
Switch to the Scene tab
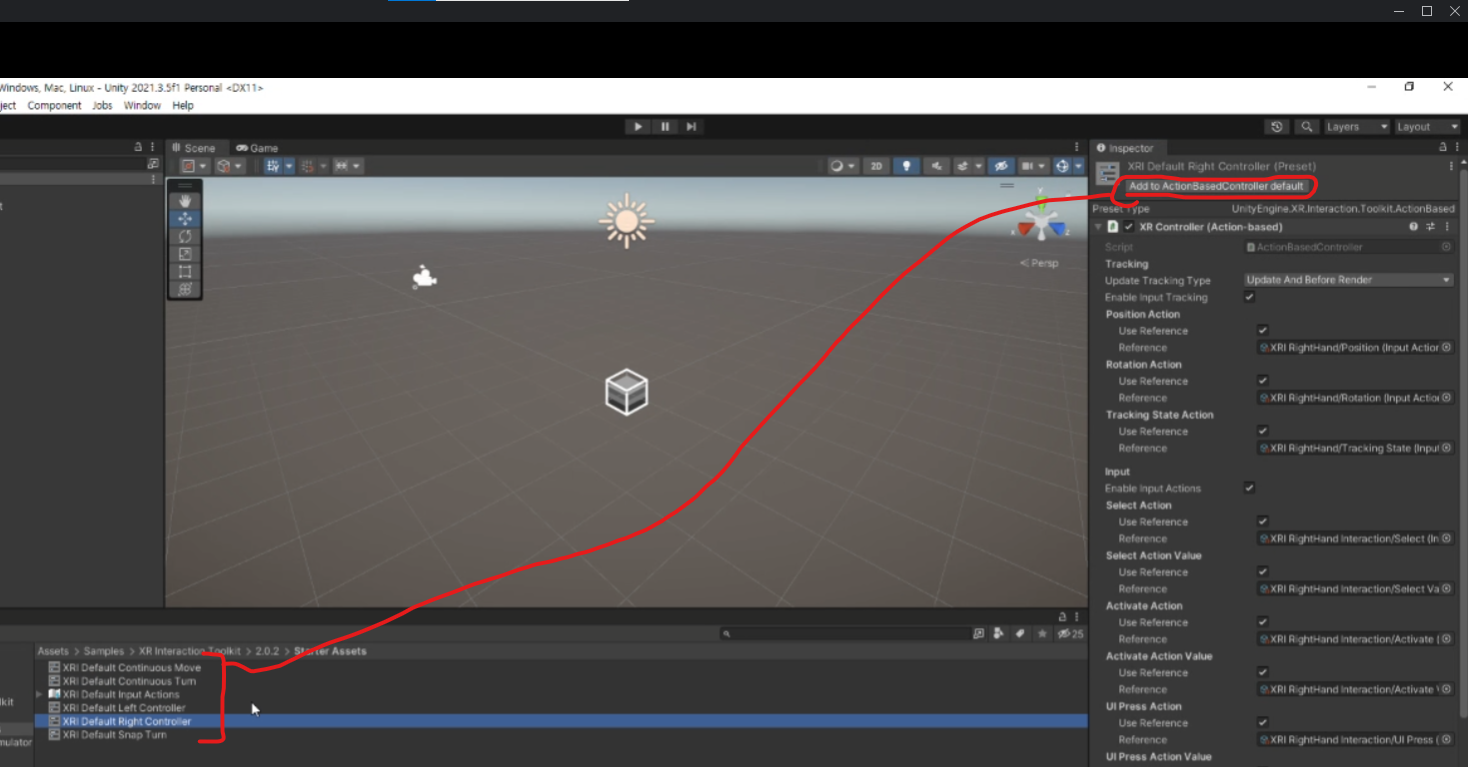(x=194, y=148)
